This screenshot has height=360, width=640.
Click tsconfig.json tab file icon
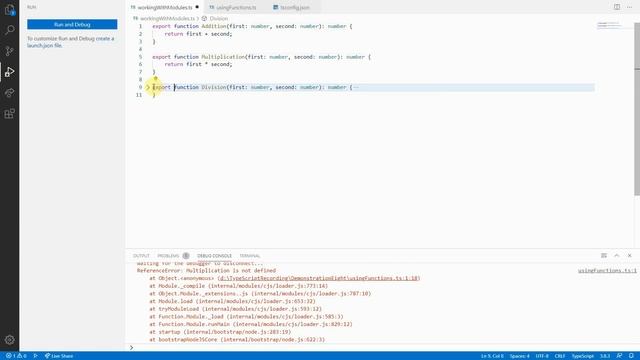tap(276, 7)
